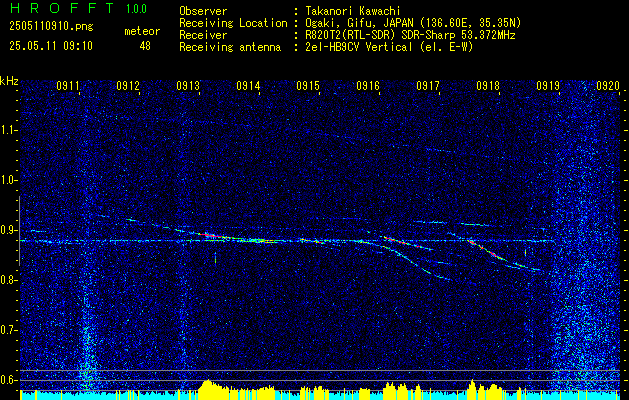Screen dimensions: 629x400
Task: Click the 2el-HB9CV Vertical antenna text
Action: tap(389, 47)
